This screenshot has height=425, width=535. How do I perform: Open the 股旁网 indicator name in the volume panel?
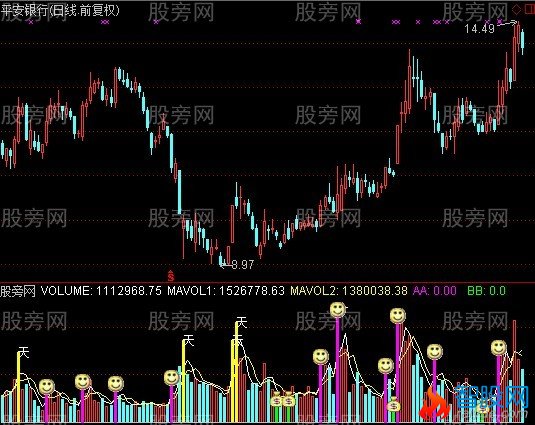click(18, 291)
